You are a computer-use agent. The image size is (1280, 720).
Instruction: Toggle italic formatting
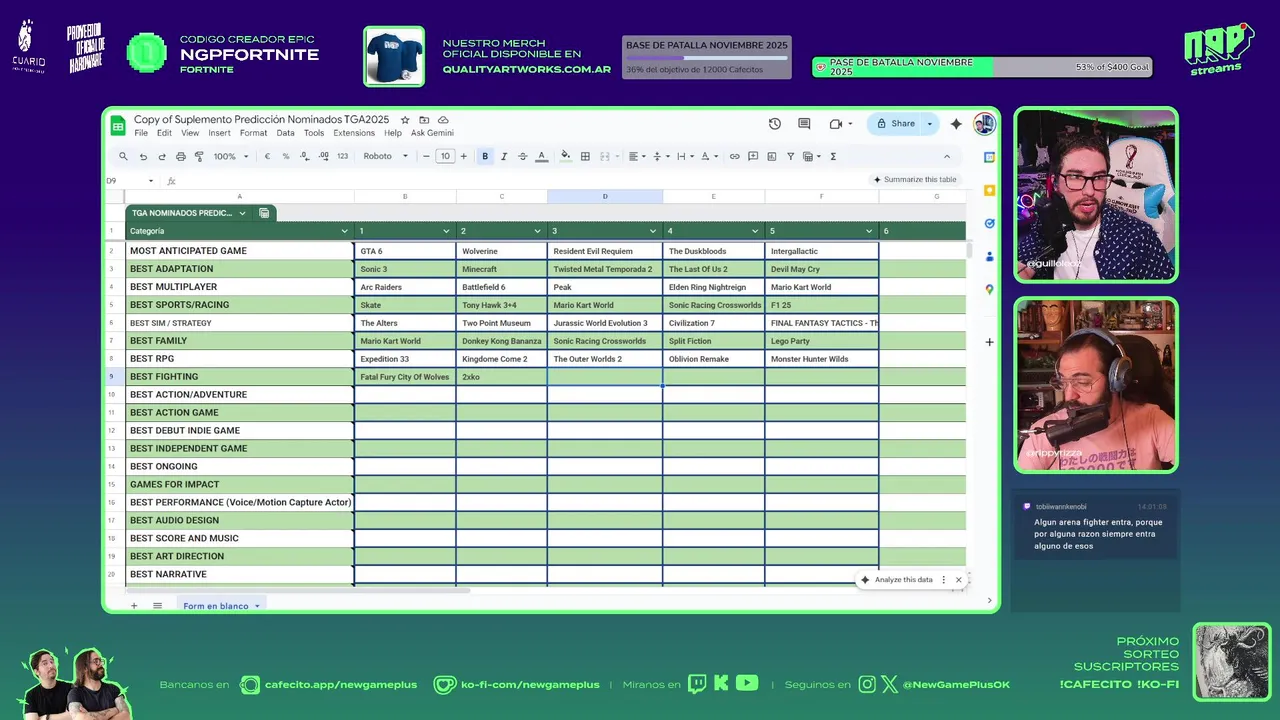503,156
